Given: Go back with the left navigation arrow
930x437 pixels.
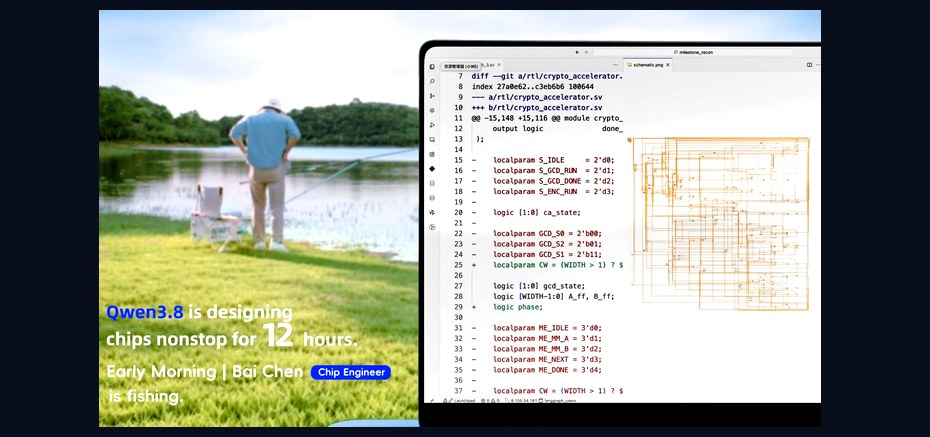Looking at the screenshot, I should click(577, 52).
